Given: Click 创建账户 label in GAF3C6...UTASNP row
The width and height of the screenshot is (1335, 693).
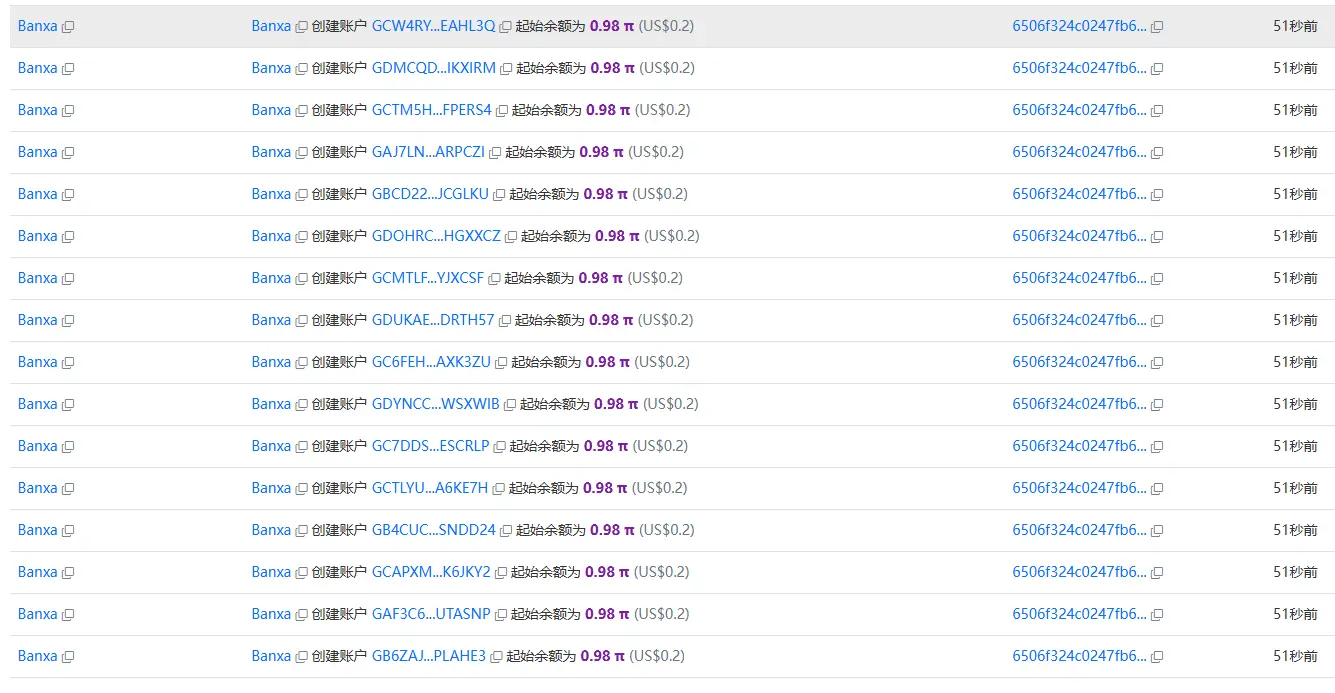Looking at the screenshot, I should [x=339, y=614].
